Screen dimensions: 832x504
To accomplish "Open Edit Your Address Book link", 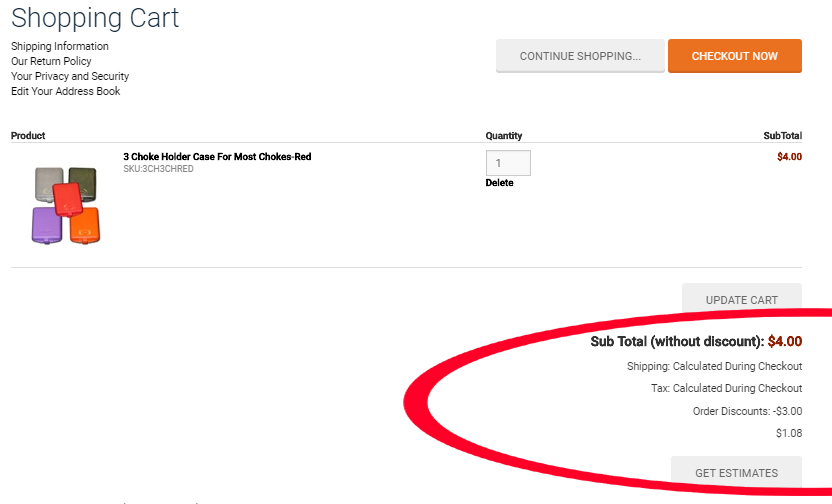I will click(x=65, y=91).
